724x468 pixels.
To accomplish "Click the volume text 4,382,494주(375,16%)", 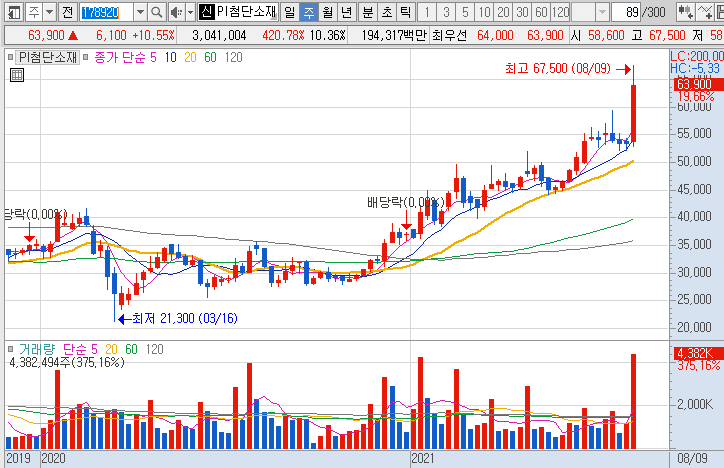I will point(67,362).
